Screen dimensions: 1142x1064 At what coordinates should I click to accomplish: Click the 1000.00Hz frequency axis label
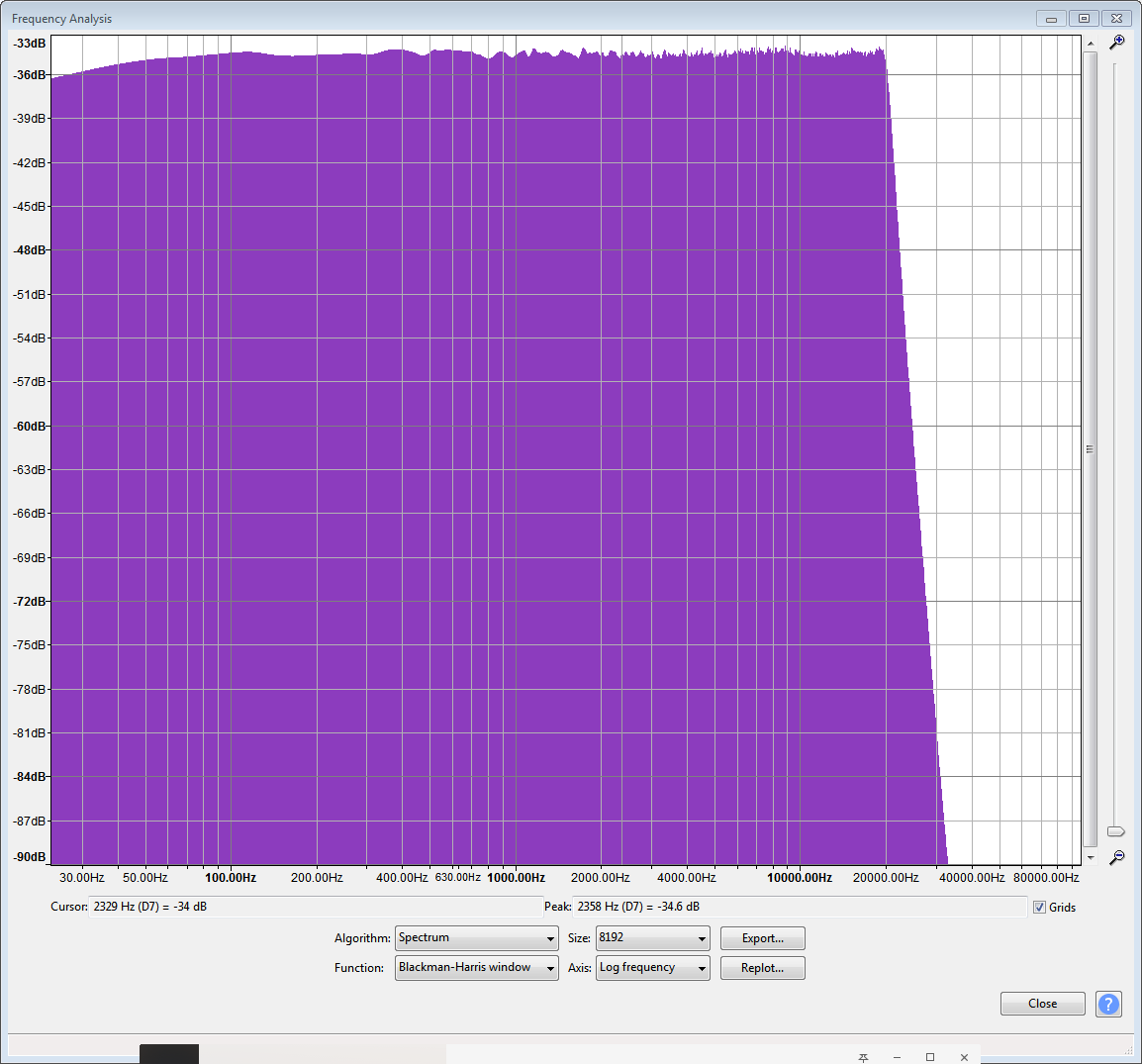pos(516,878)
